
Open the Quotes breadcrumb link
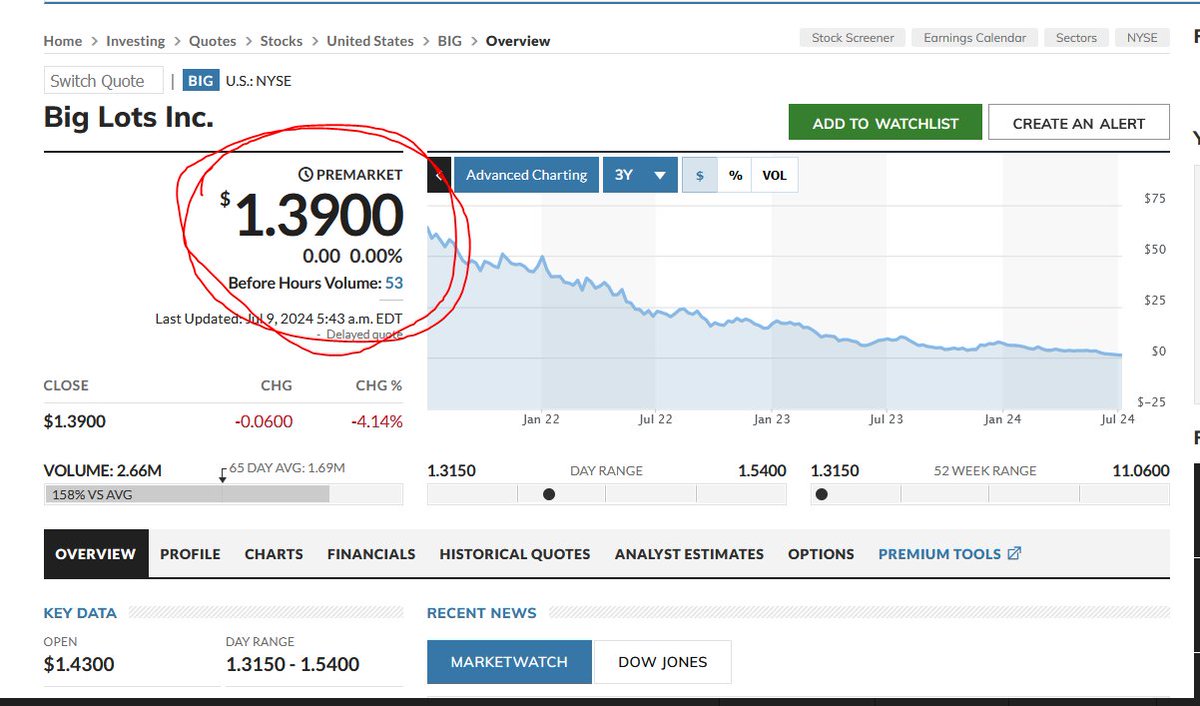pos(213,41)
